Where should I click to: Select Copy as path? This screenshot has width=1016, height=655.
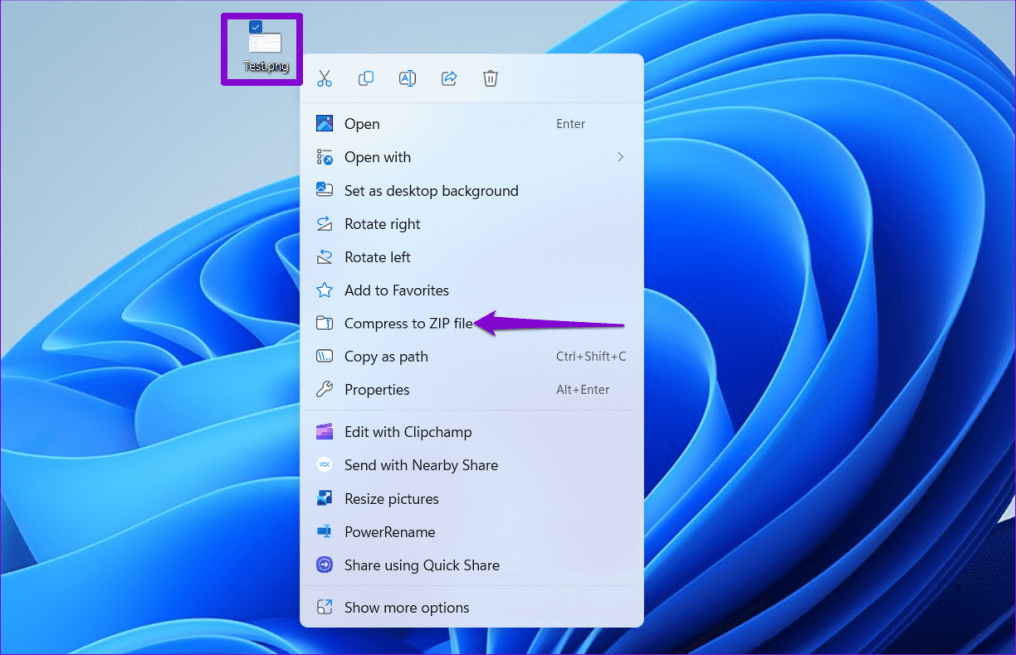point(386,356)
